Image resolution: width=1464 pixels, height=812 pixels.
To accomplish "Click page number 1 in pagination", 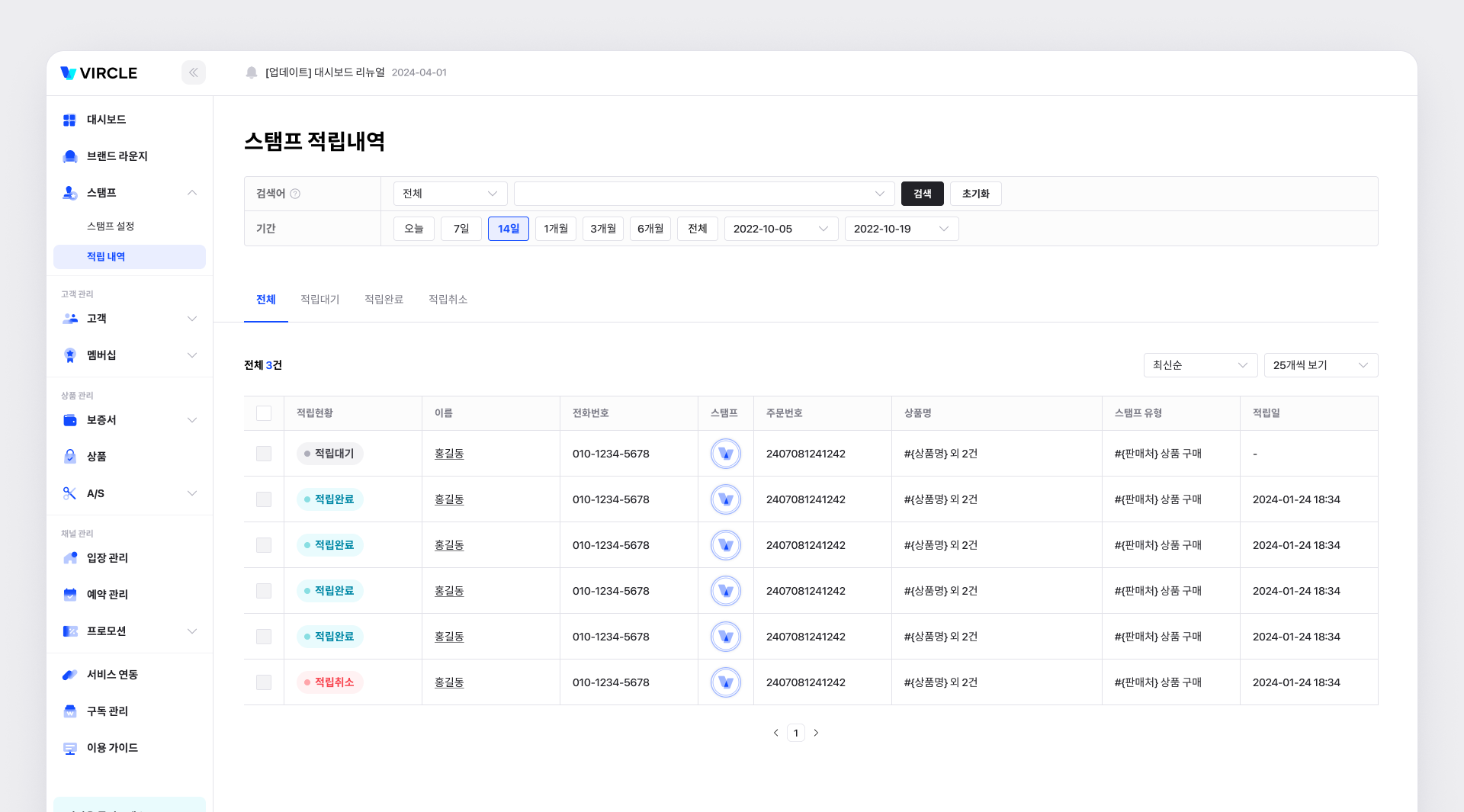I will [x=796, y=733].
